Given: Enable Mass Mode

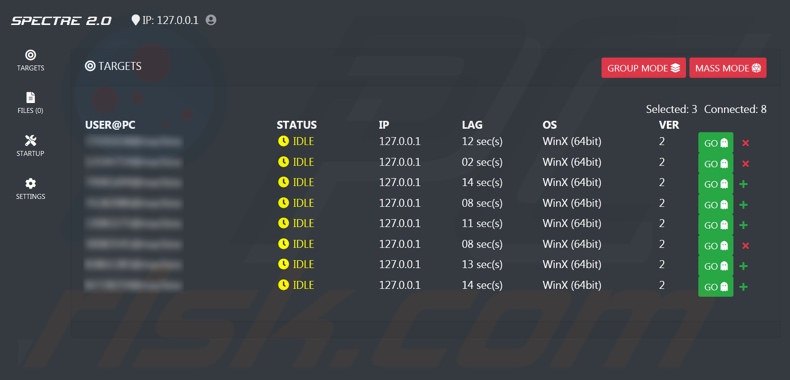Looking at the screenshot, I should 728,68.
